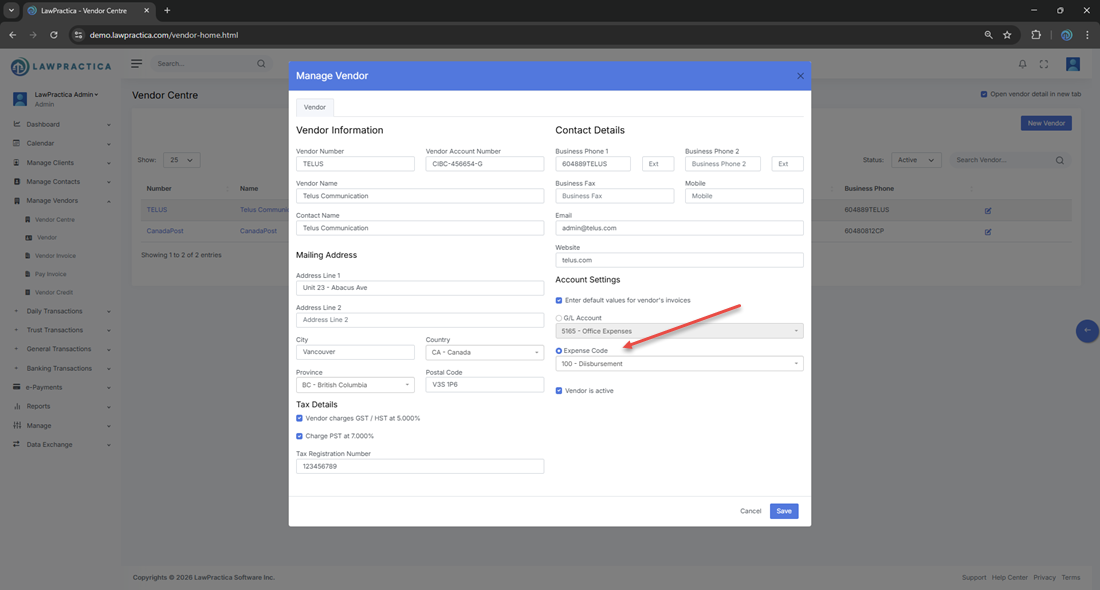1100x590 pixels.
Task: Click the edit icon in TELUS row
Action: [988, 211]
